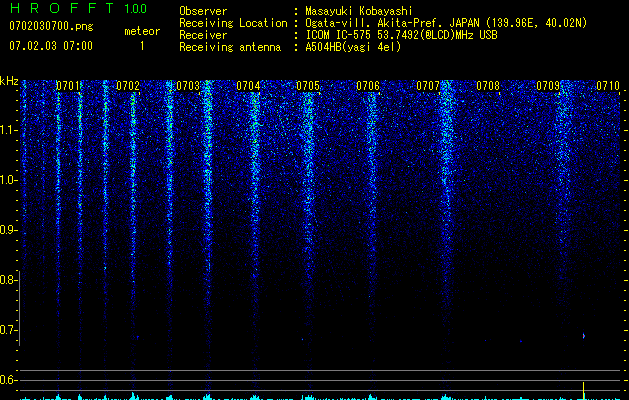Select the 0705 time marker

[308, 87]
